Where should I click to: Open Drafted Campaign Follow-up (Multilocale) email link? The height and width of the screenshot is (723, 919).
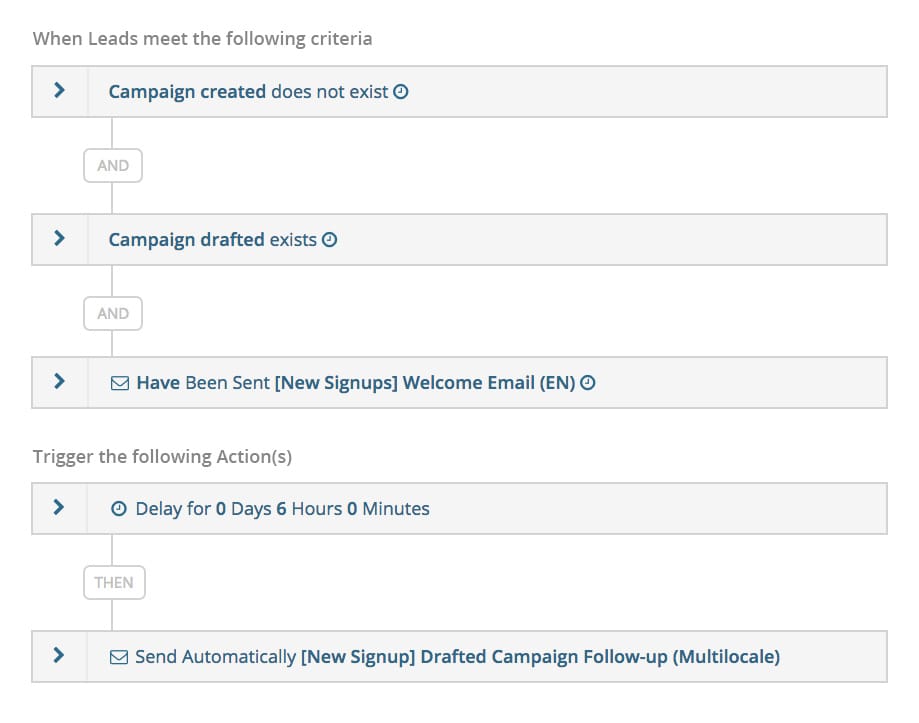click(x=540, y=657)
